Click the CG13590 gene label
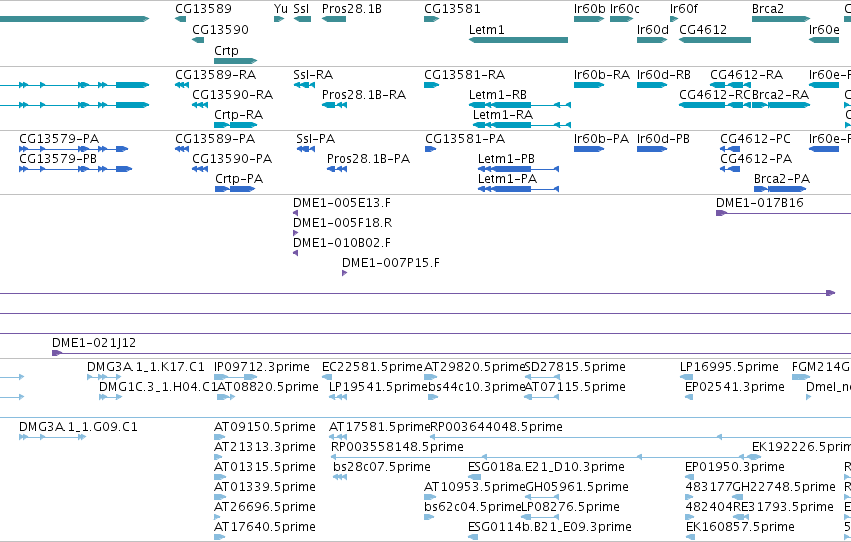Image resolution: width=851 pixels, height=542 pixels. [x=220, y=30]
